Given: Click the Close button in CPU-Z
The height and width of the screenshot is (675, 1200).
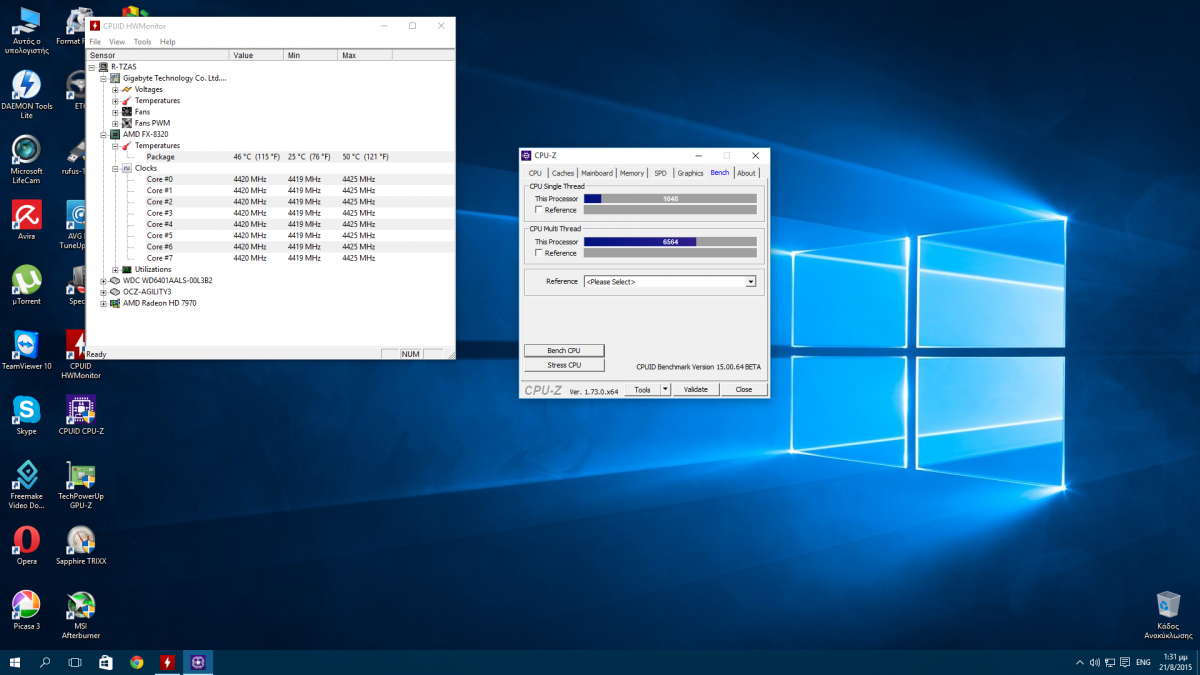Looking at the screenshot, I should (744, 390).
